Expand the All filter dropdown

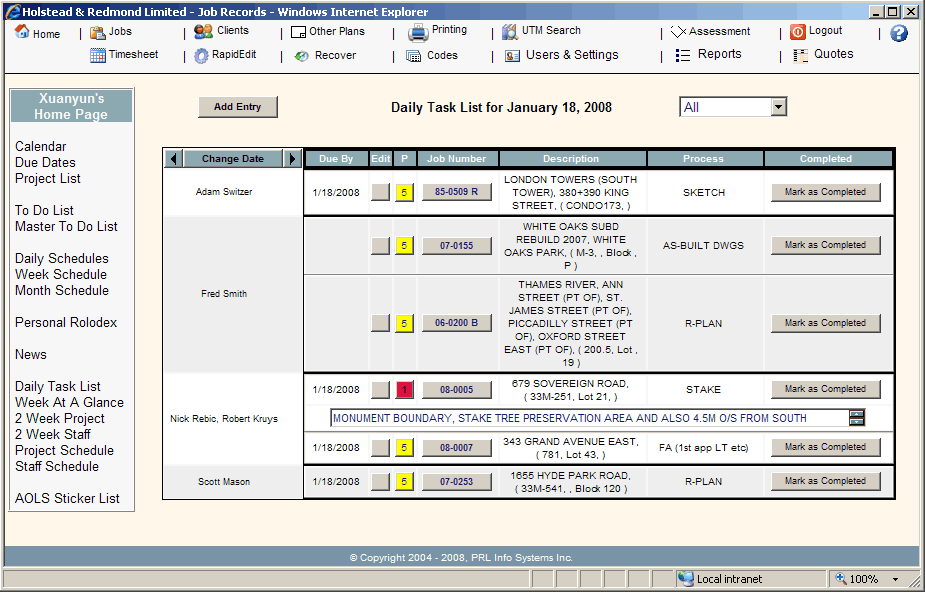click(778, 107)
